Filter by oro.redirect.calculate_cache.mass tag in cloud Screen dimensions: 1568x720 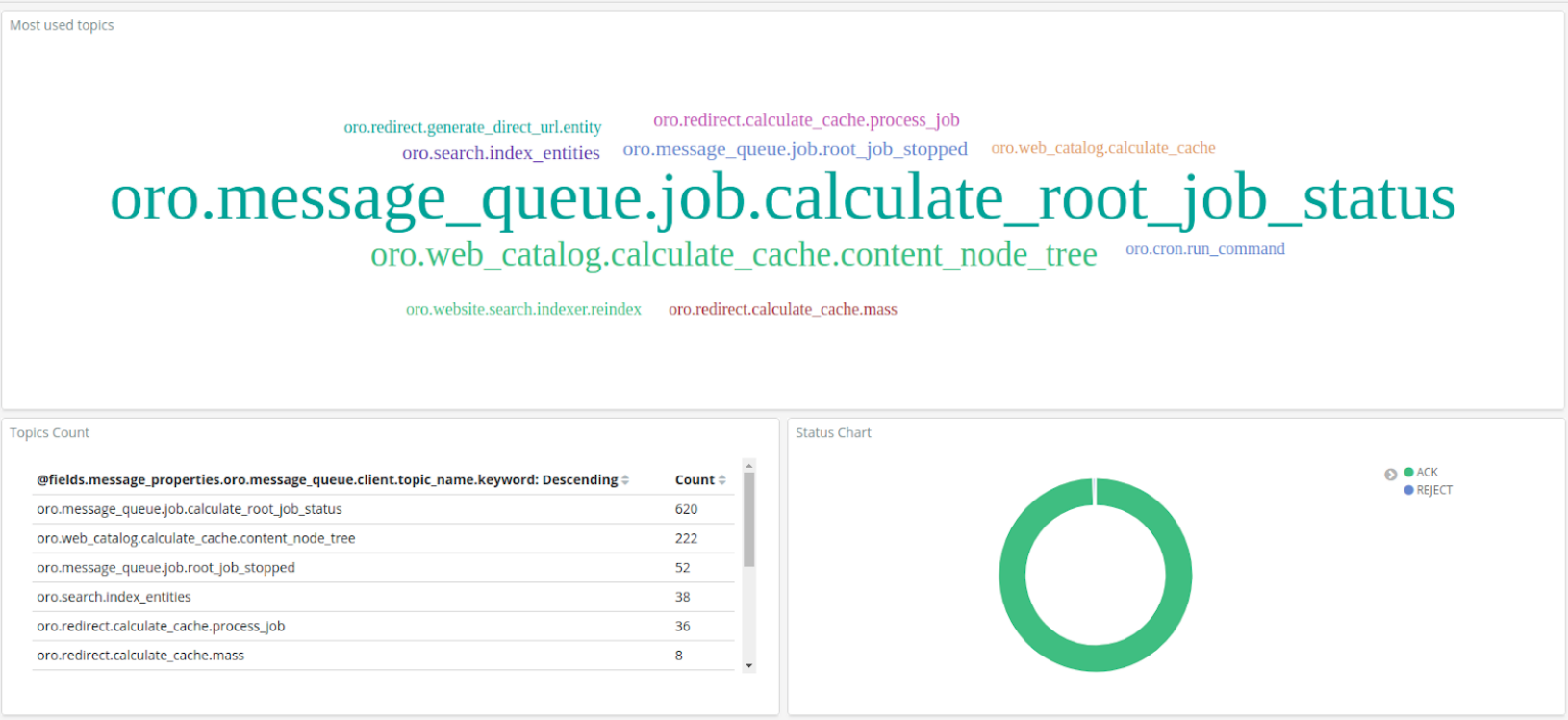pyautogui.click(x=782, y=310)
